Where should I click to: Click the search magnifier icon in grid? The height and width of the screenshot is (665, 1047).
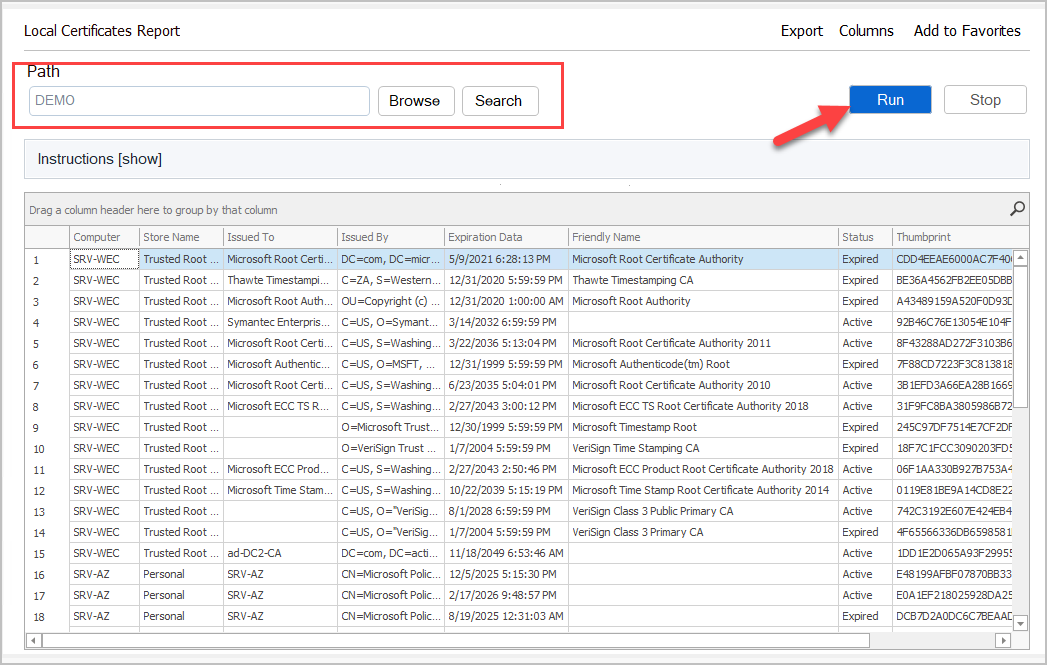point(1017,209)
